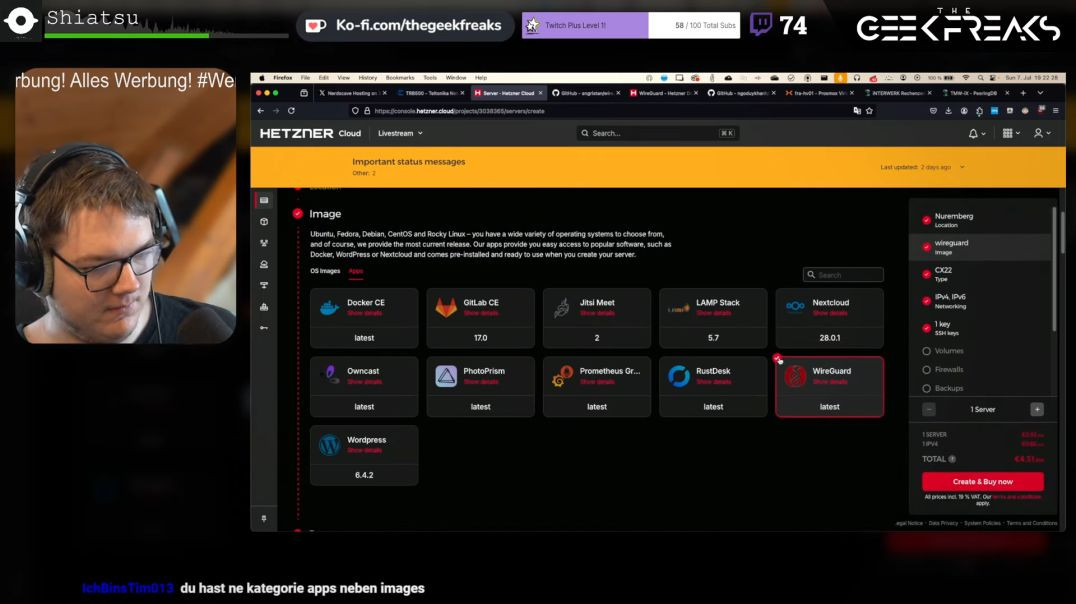Image resolution: width=1076 pixels, height=604 pixels.
Task: Reload the Hetzner console page
Action: (292, 111)
